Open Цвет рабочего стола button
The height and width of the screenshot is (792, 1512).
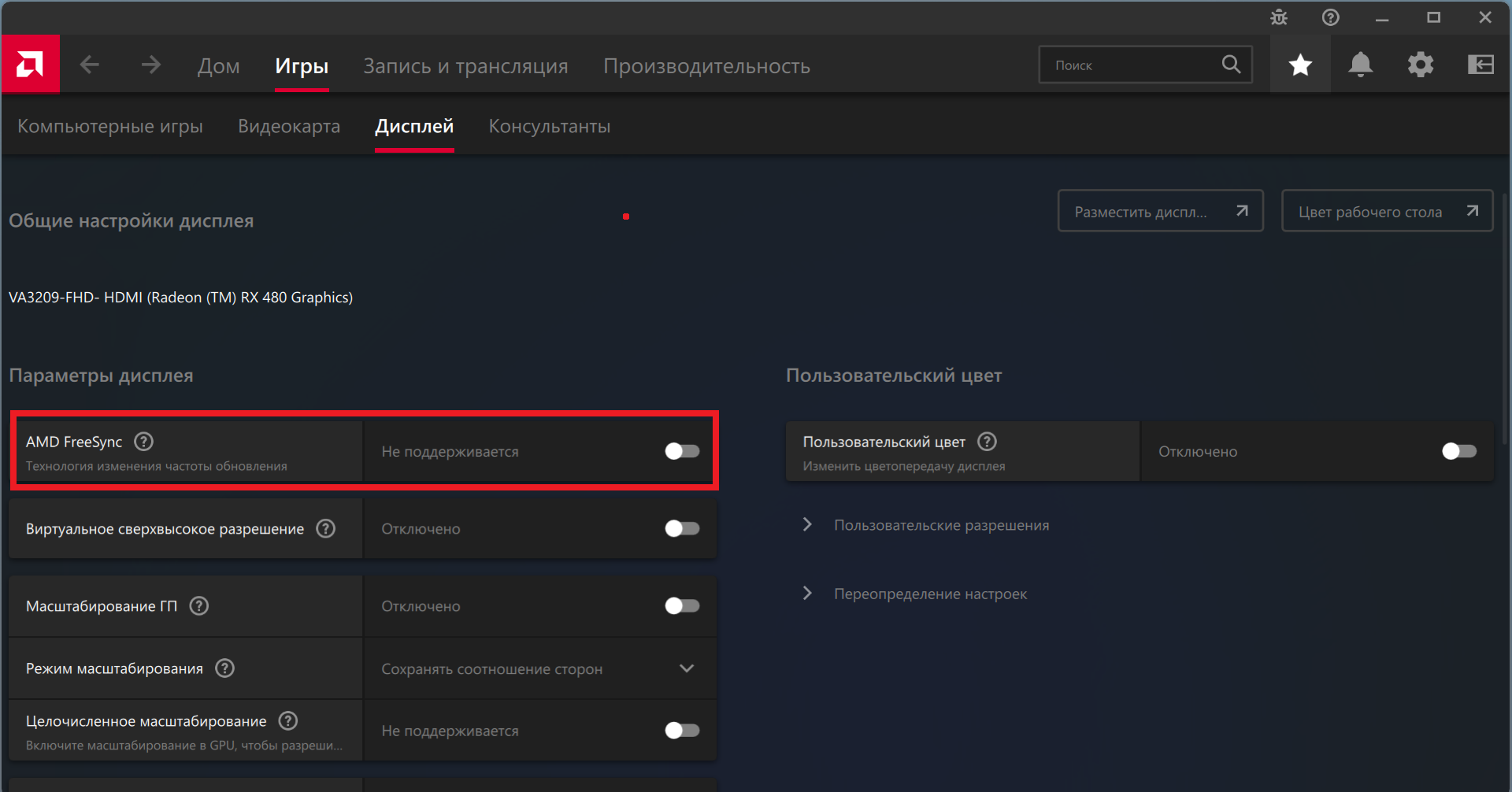pos(1388,211)
